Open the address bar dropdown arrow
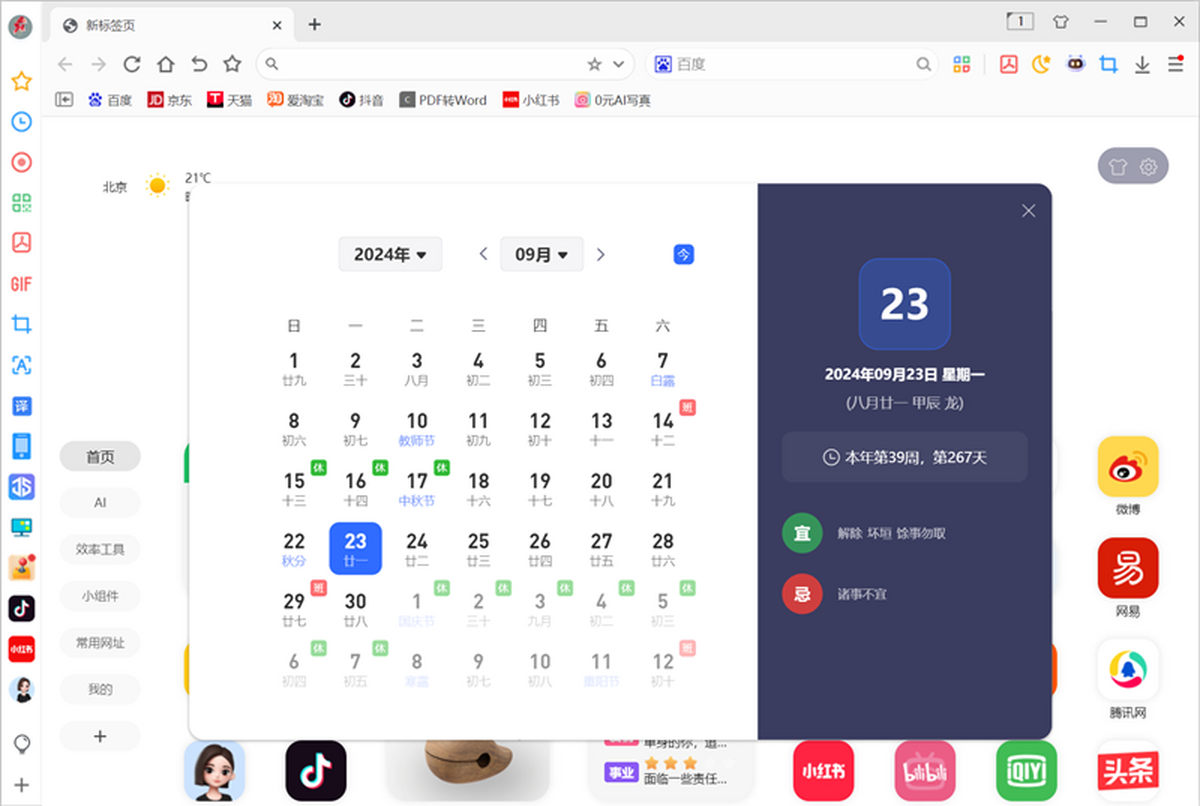Viewport: 1200px width, 806px height. pos(618,65)
